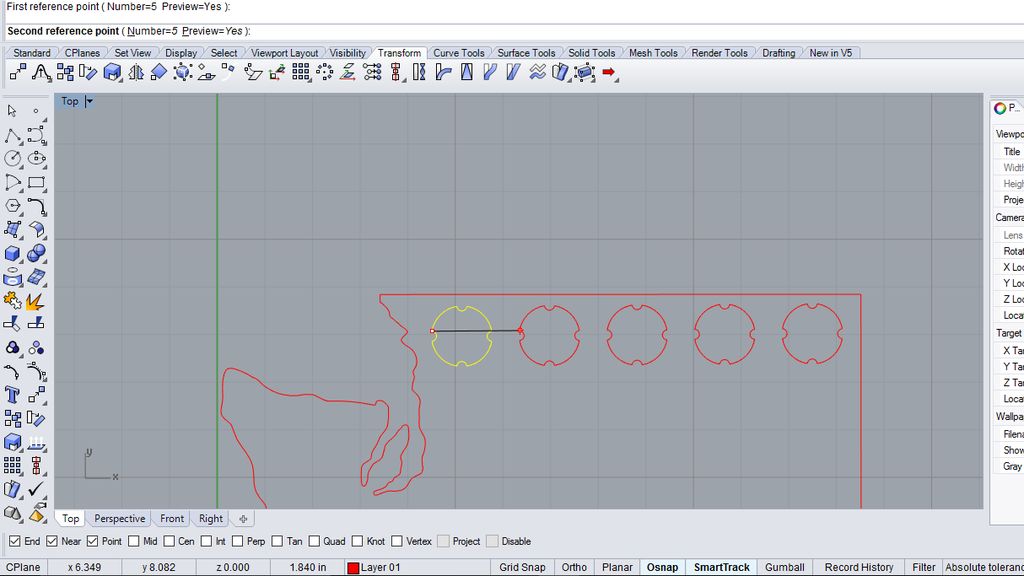Viewport: 1024px width, 576px height.
Task: Enable the Vertex osnap checkbox
Action: point(397,541)
